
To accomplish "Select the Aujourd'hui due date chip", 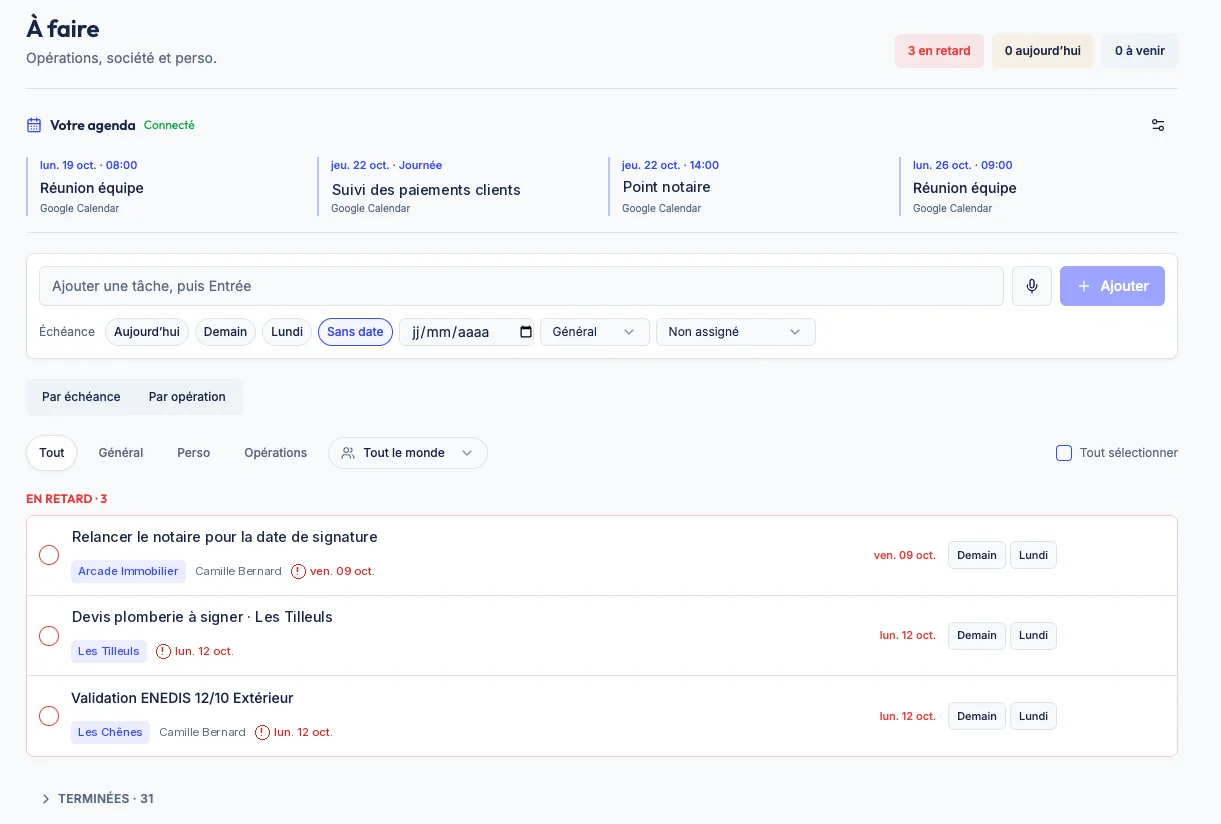I will (147, 332).
